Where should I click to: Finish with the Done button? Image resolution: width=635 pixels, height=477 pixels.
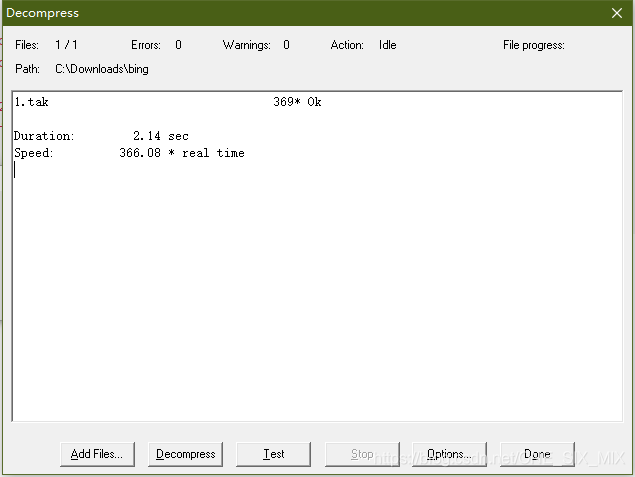(537, 454)
